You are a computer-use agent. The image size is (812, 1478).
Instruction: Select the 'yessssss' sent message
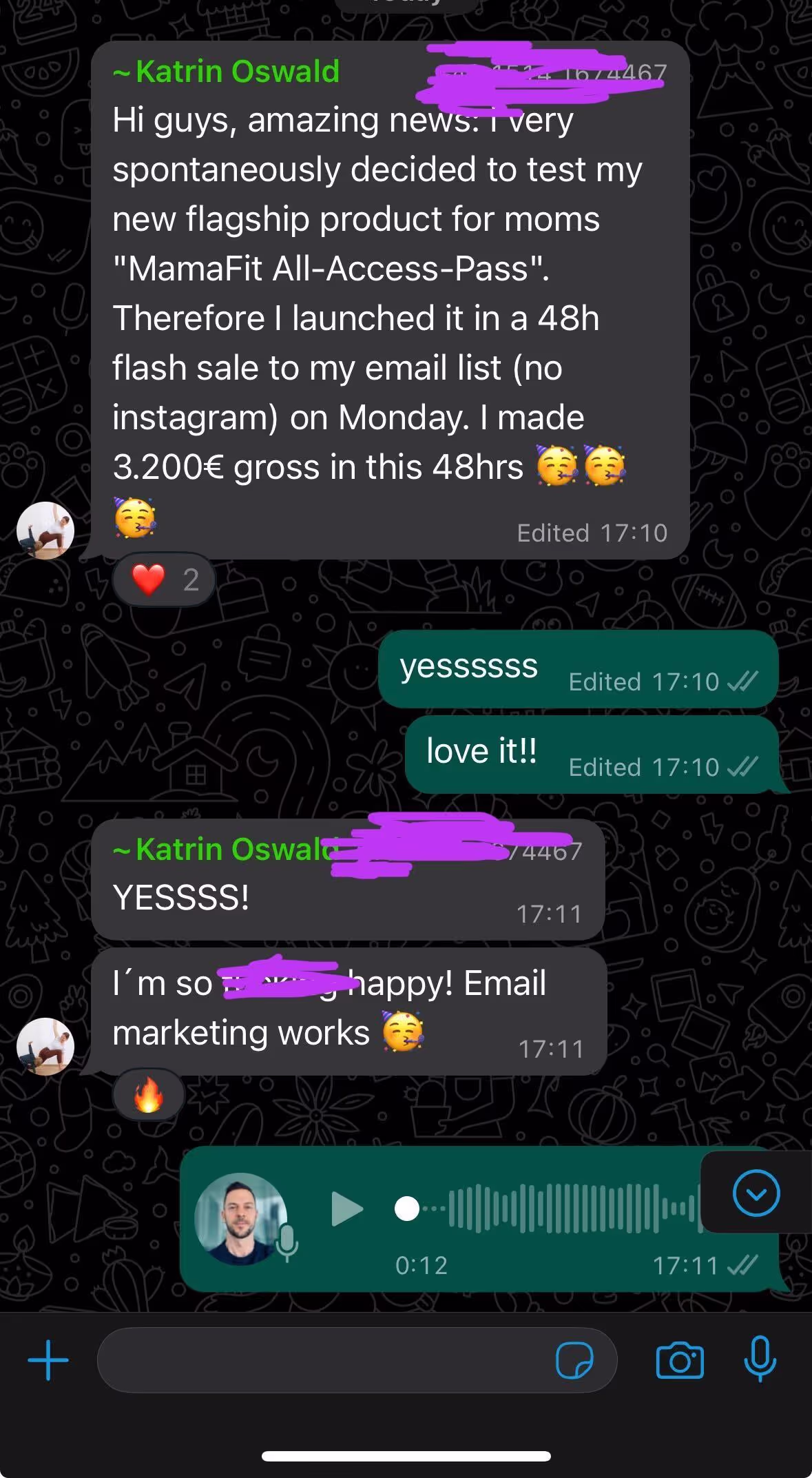(x=579, y=669)
